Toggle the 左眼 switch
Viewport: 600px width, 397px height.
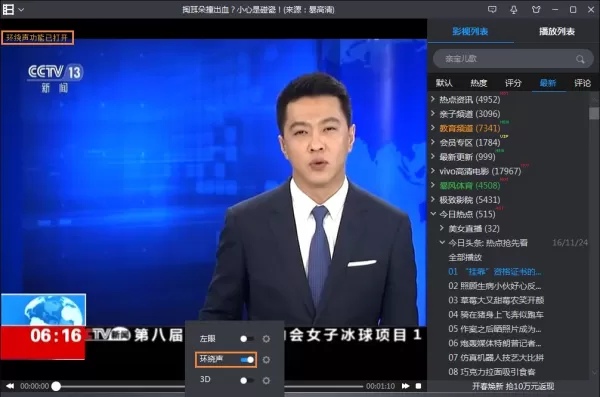pos(246,339)
